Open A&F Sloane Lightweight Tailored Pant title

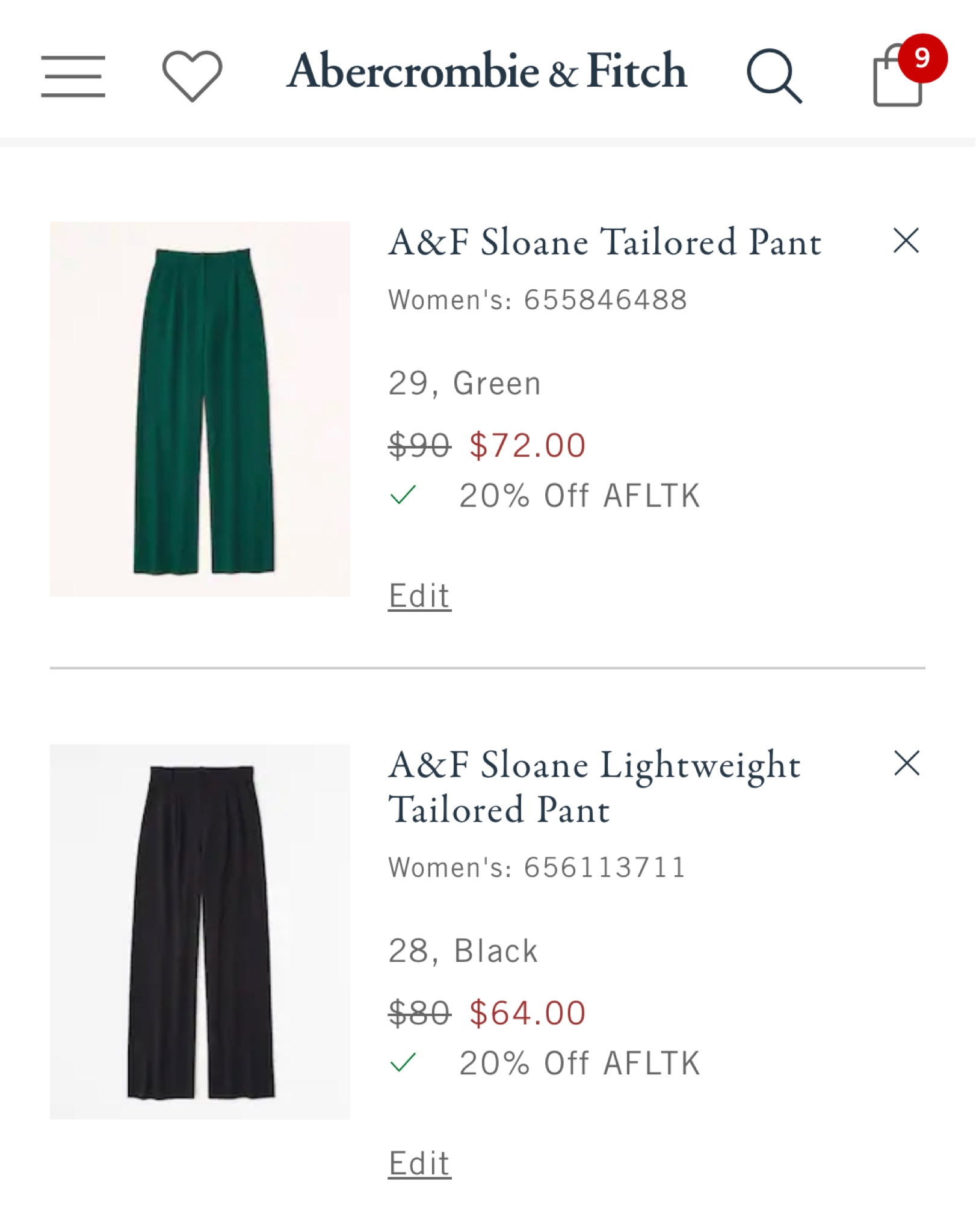click(595, 787)
